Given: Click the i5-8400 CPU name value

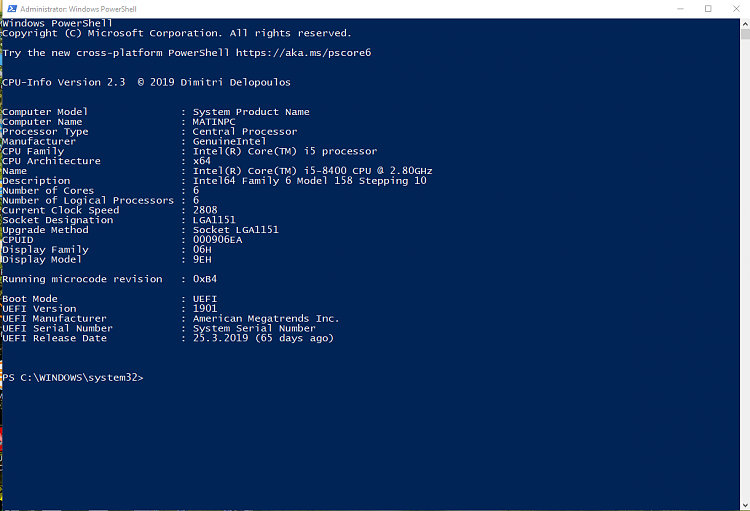Looking at the screenshot, I should [312, 171].
